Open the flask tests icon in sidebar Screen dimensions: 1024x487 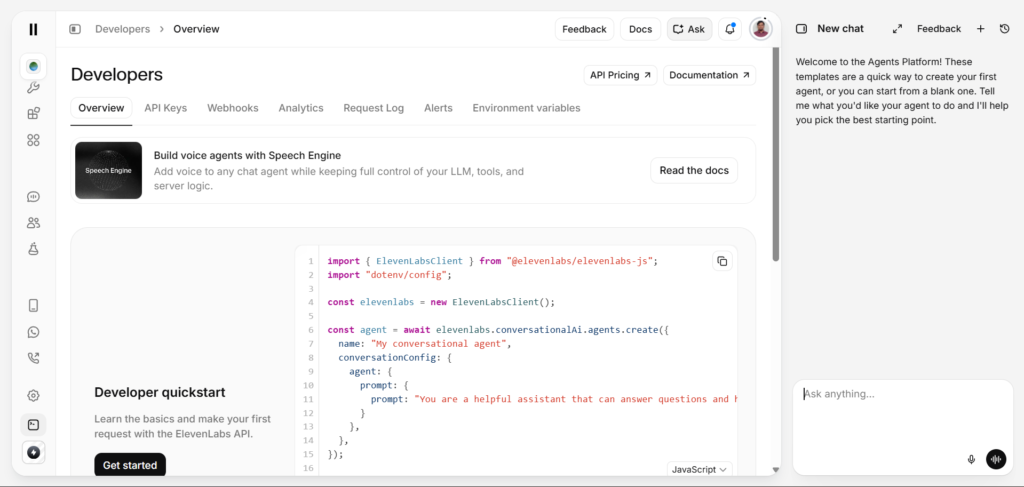coord(33,248)
